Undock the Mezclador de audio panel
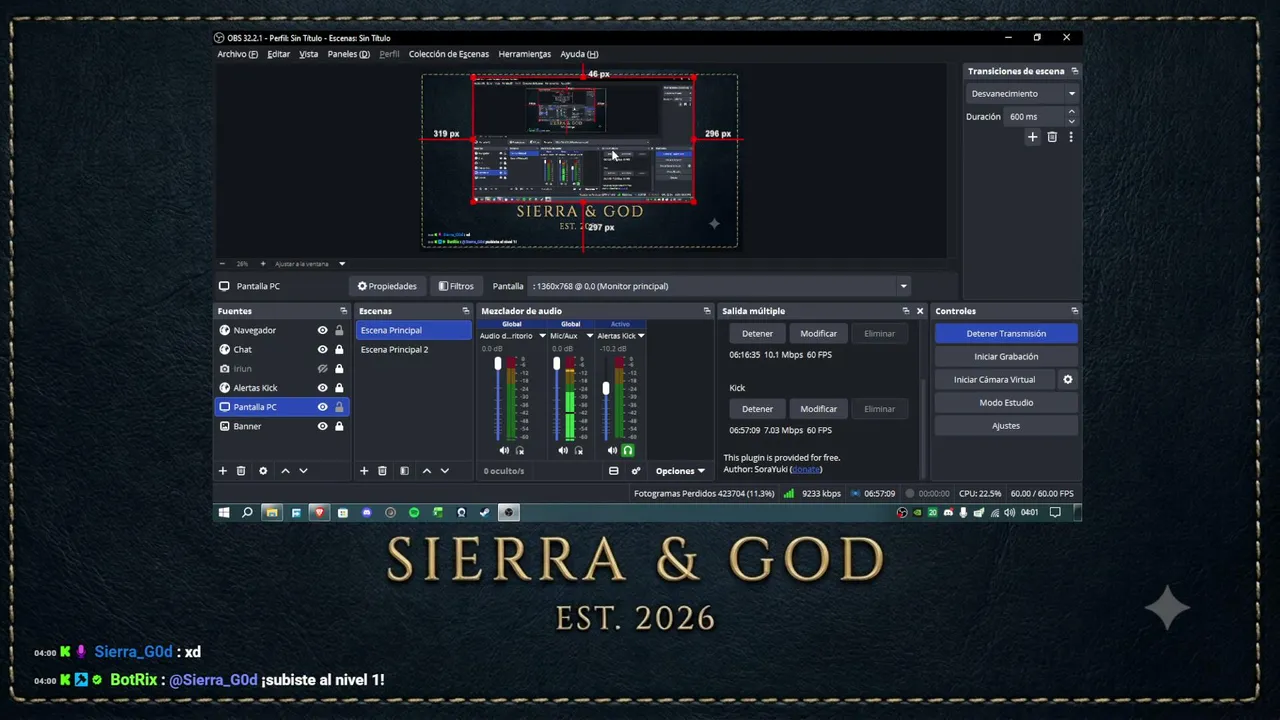This screenshot has height=720, width=1280. (x=707, y=311)
